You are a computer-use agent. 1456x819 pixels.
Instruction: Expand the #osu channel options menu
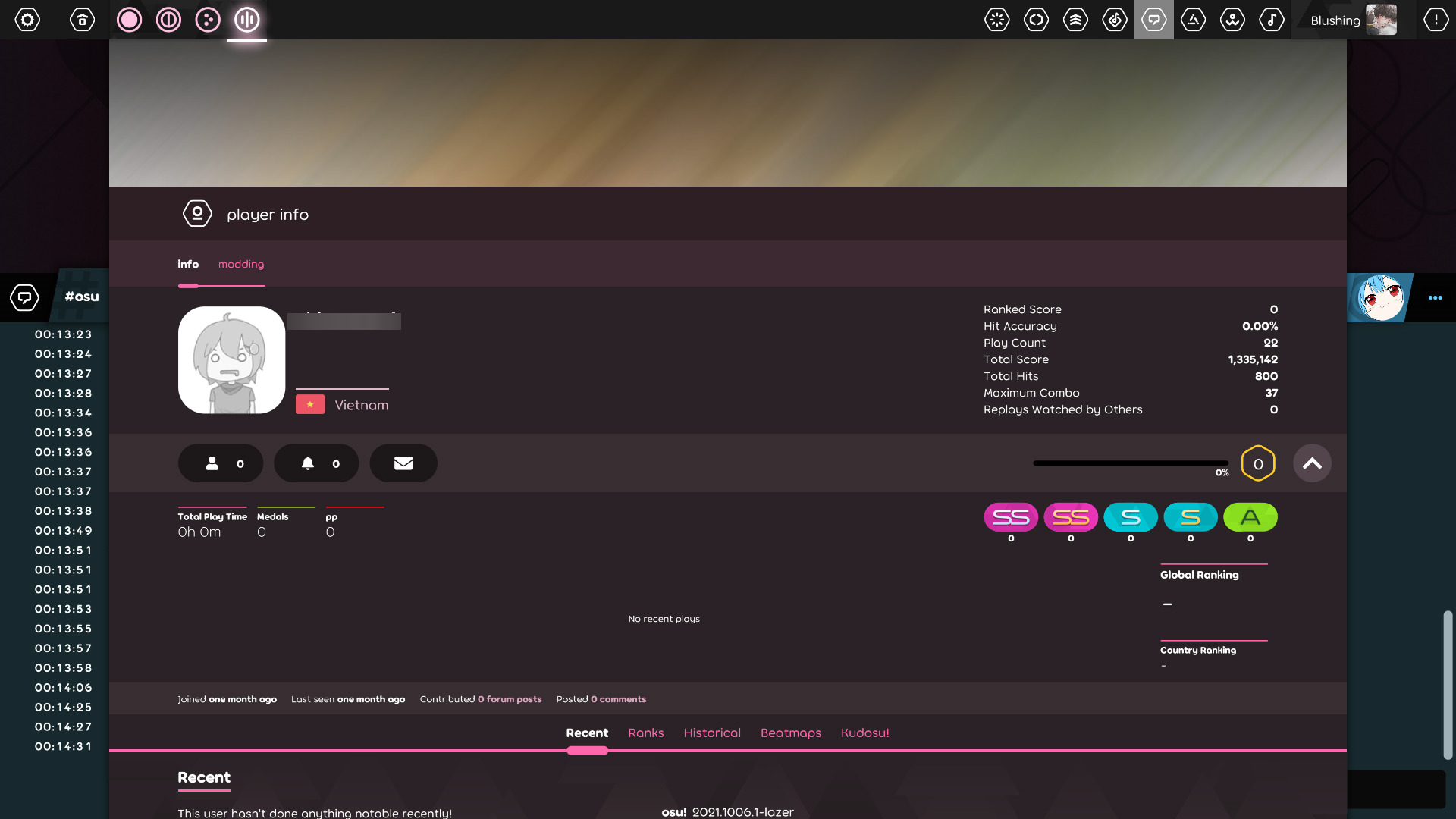click(x=1435, y=297)
